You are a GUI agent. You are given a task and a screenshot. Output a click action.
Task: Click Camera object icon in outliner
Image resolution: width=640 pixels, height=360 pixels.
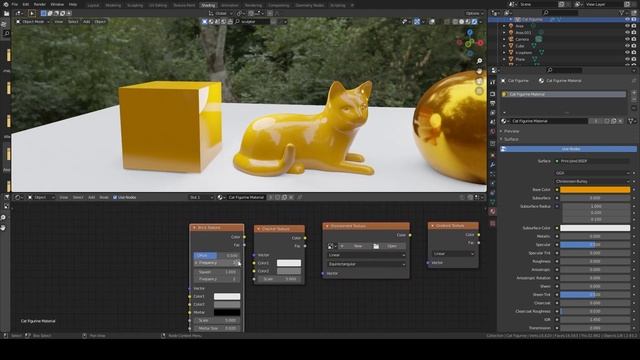(x=511, y=39)
